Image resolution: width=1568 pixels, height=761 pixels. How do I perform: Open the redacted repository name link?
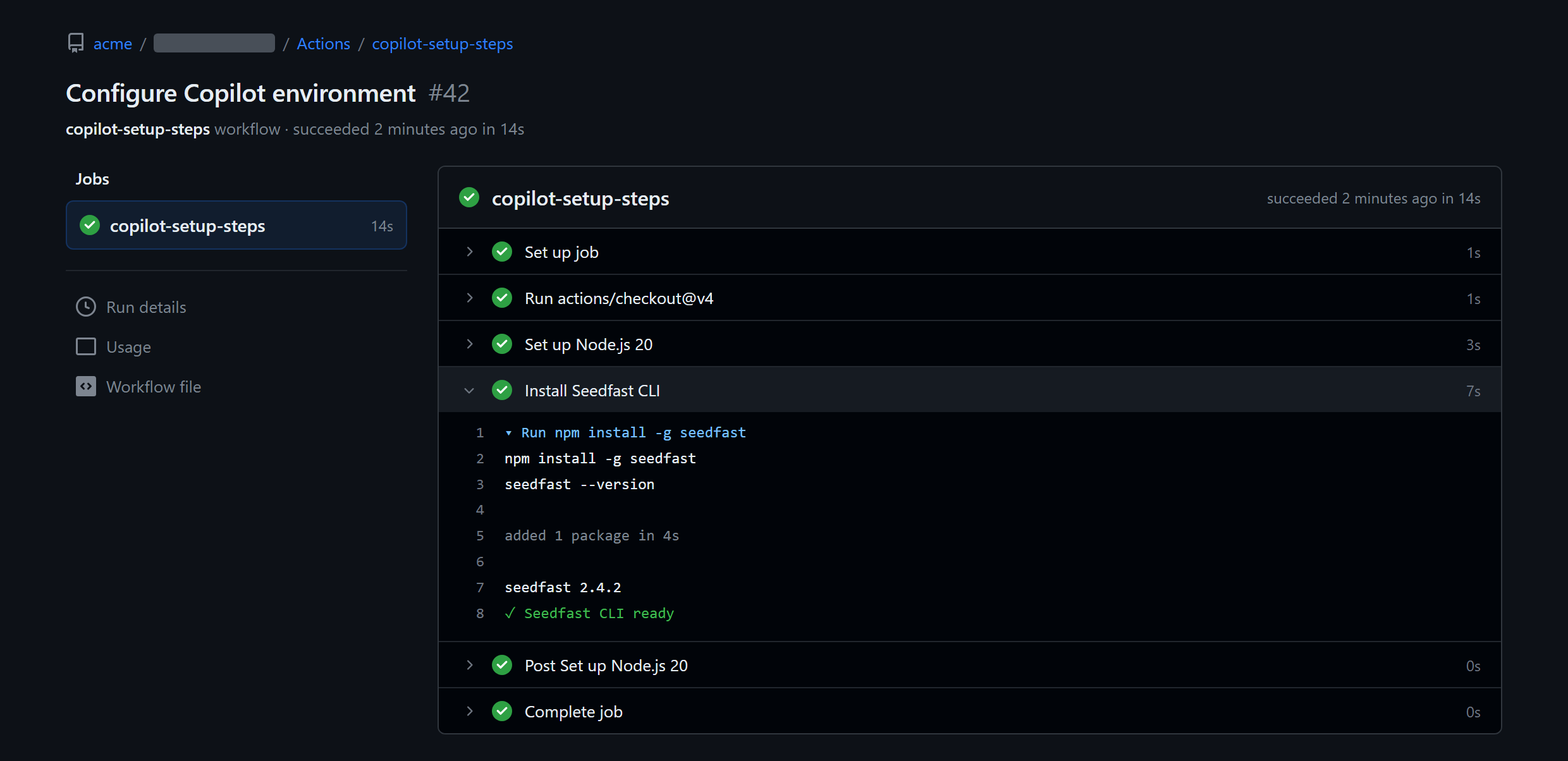214,43
